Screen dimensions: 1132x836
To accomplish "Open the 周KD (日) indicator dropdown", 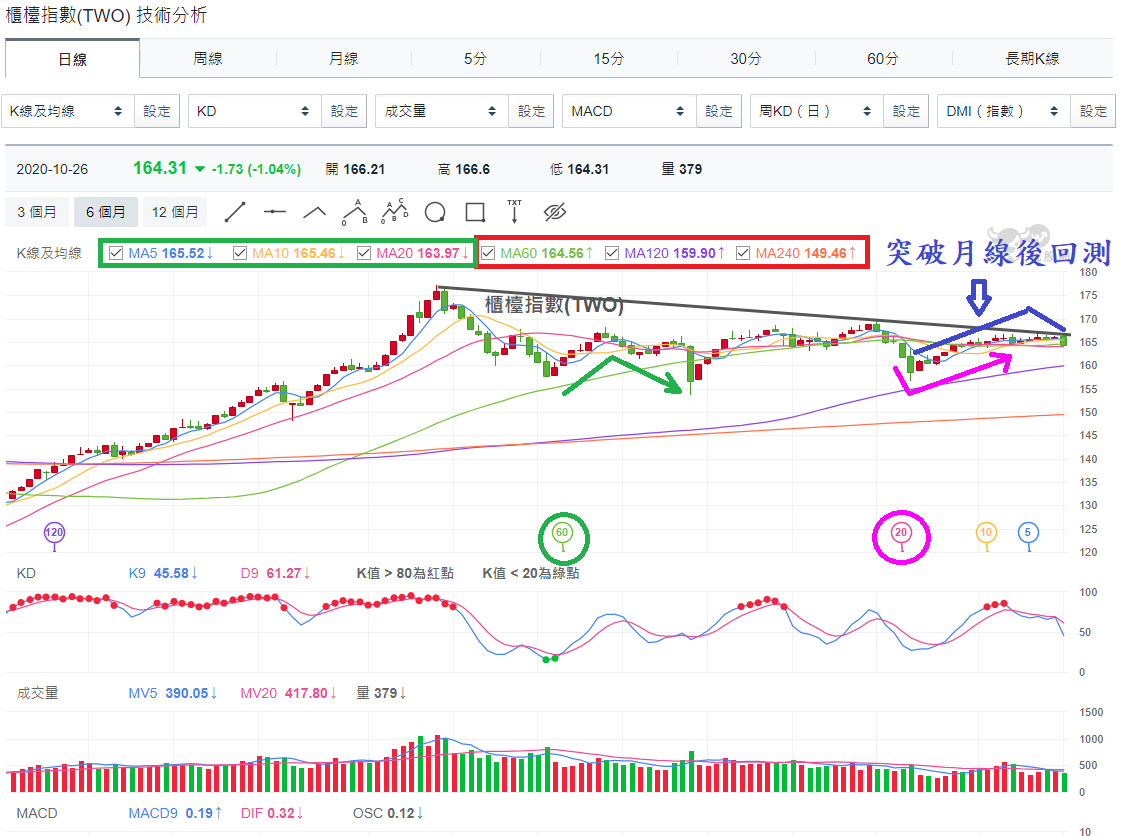I will (817, 111).
